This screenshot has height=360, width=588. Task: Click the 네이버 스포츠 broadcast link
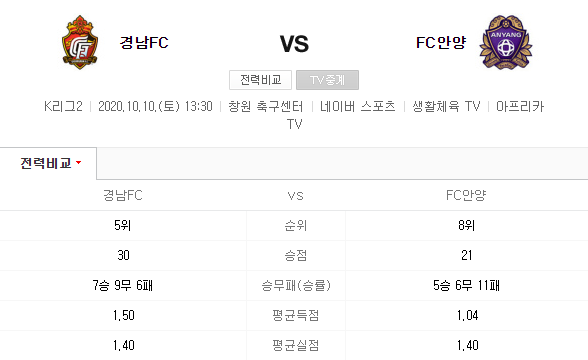(x=358, y=106)
